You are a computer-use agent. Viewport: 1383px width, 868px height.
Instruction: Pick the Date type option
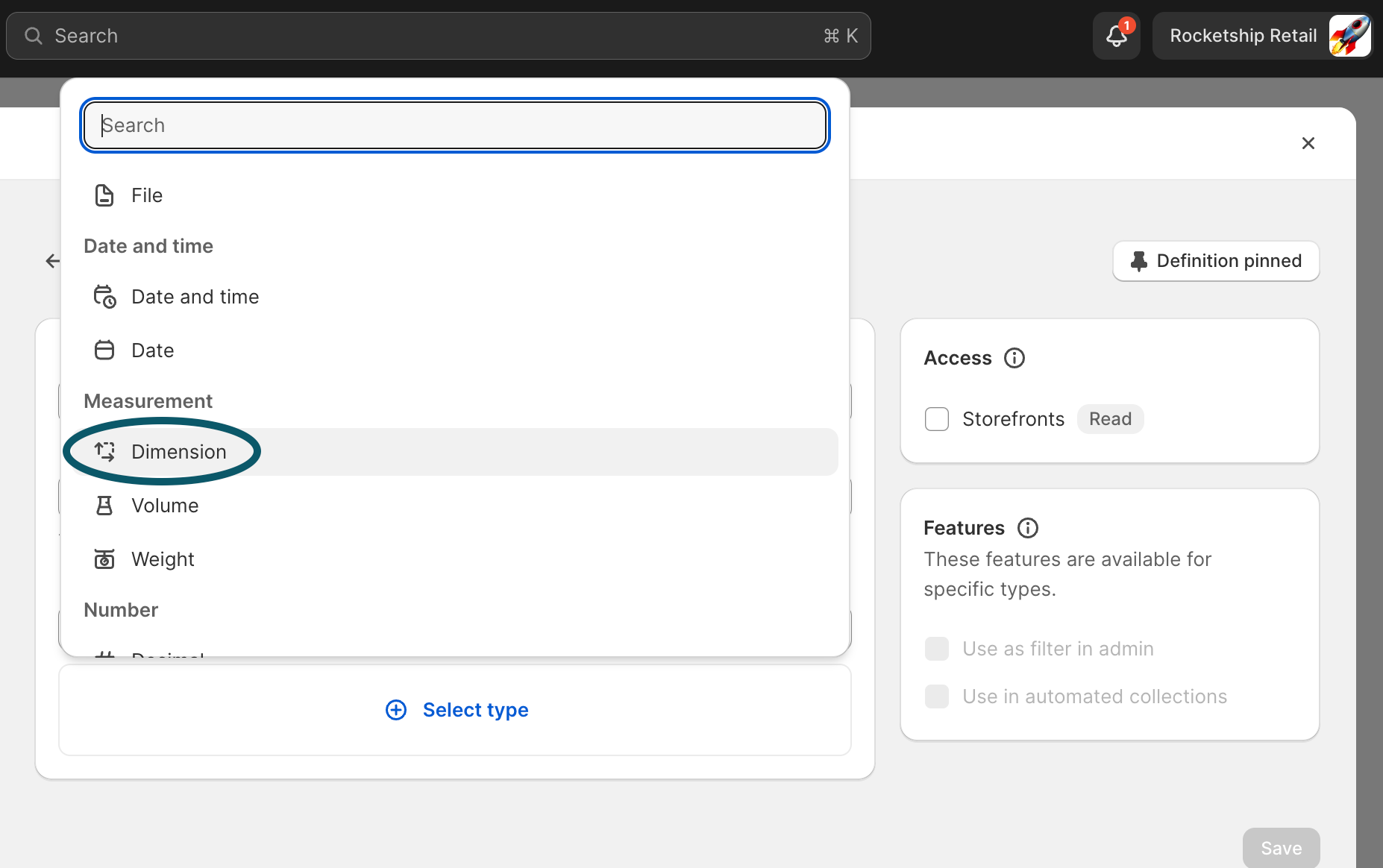[x=152, y=350]
